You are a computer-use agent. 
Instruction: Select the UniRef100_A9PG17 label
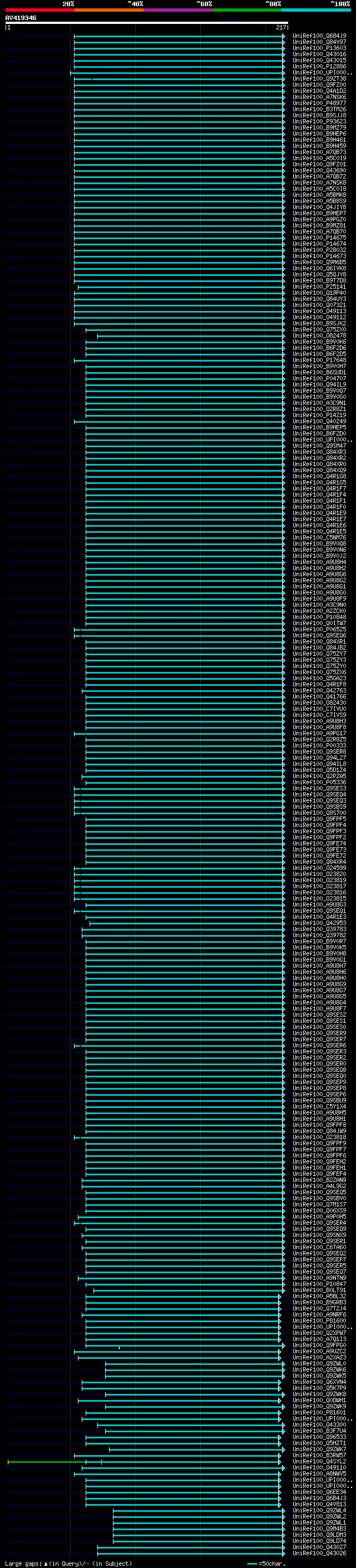pos(319,733)
